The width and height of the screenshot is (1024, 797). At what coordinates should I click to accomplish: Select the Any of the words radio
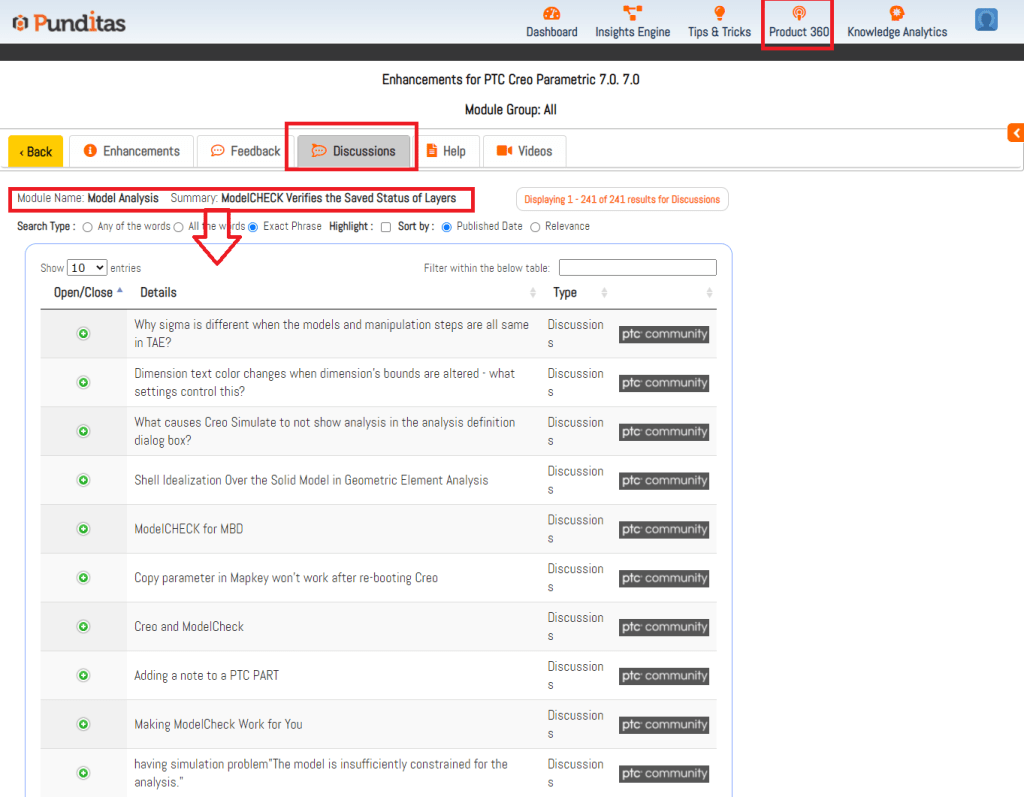[x=88, y=227]
